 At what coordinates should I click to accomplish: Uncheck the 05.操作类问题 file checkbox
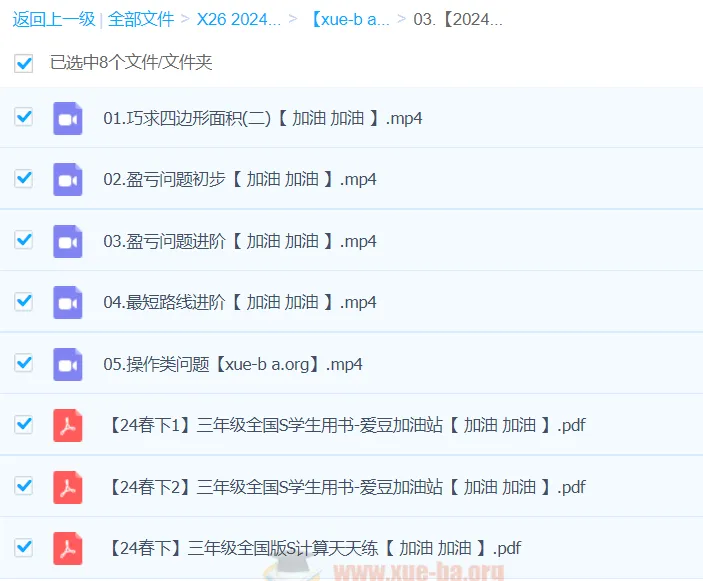pos(24,363)
